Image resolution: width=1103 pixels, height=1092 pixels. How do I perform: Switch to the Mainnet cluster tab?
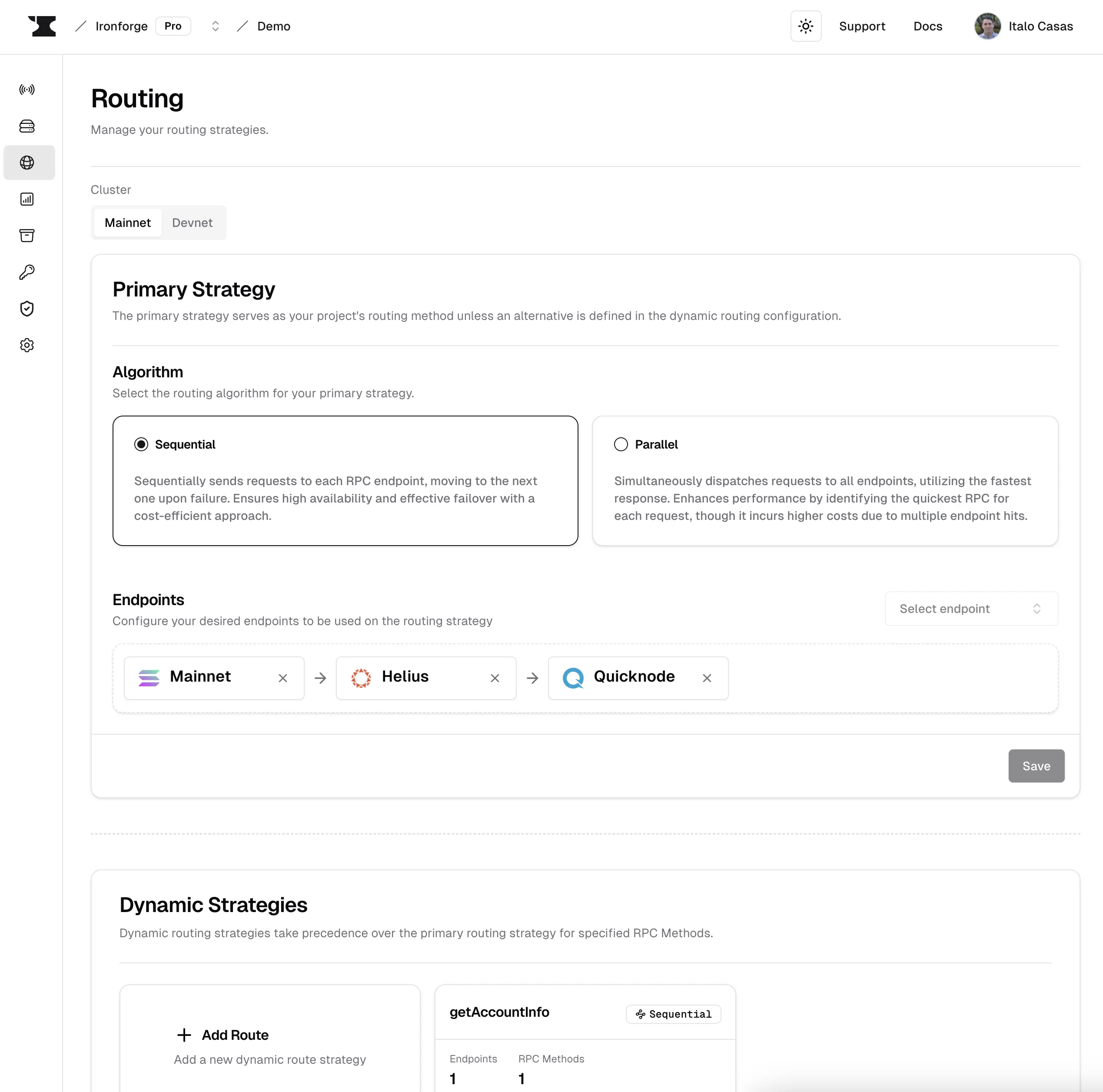click(x=127, y=222)
